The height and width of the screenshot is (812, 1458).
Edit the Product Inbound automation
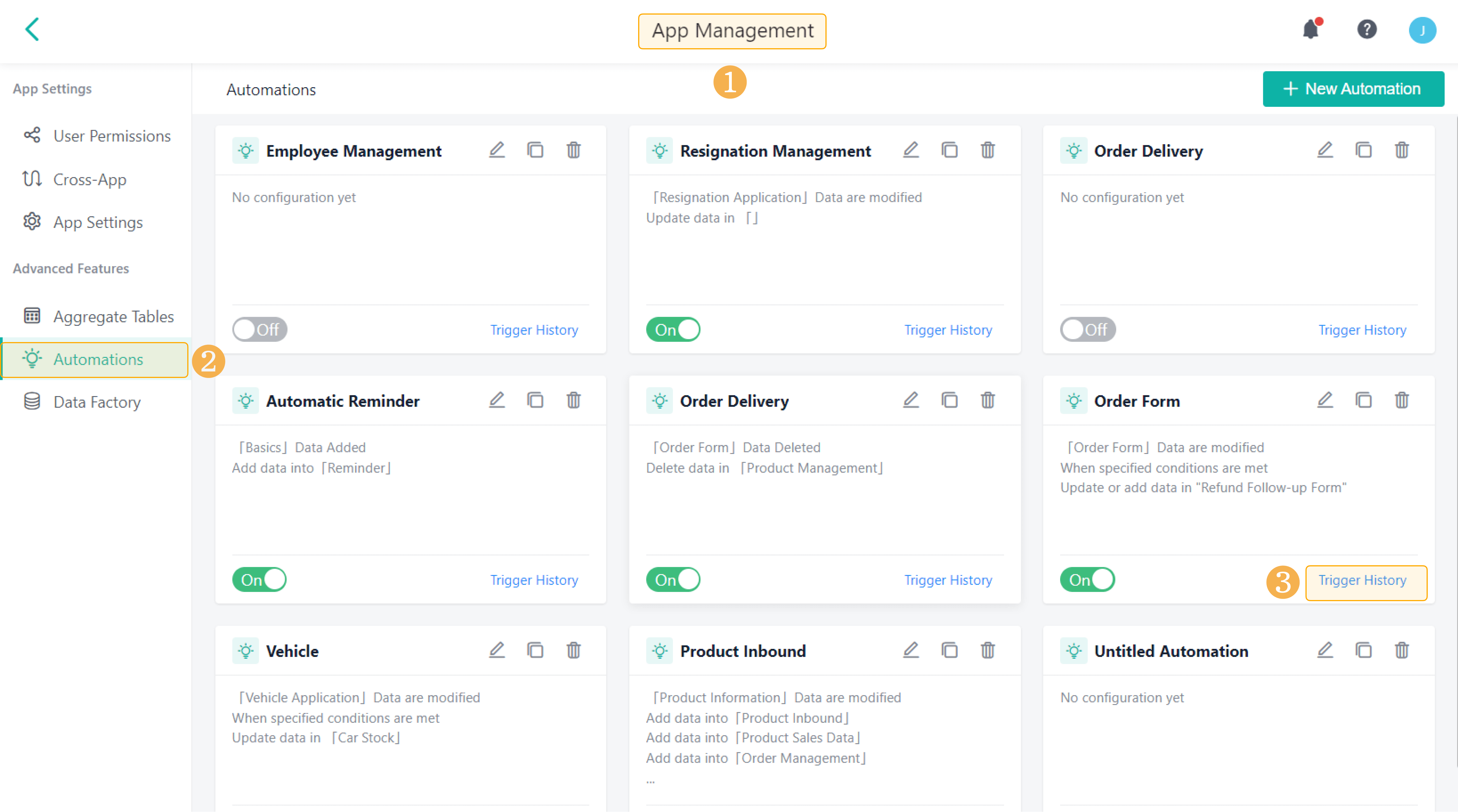[911, 650]
